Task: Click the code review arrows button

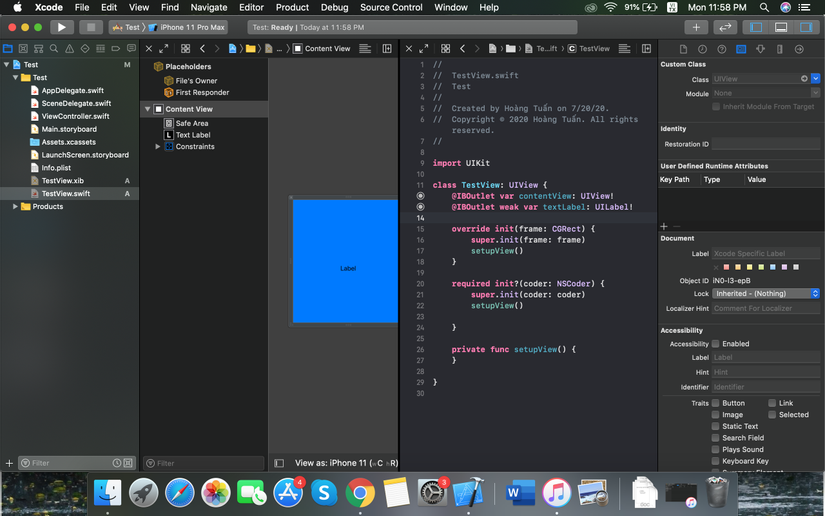Action: [726, 27]
